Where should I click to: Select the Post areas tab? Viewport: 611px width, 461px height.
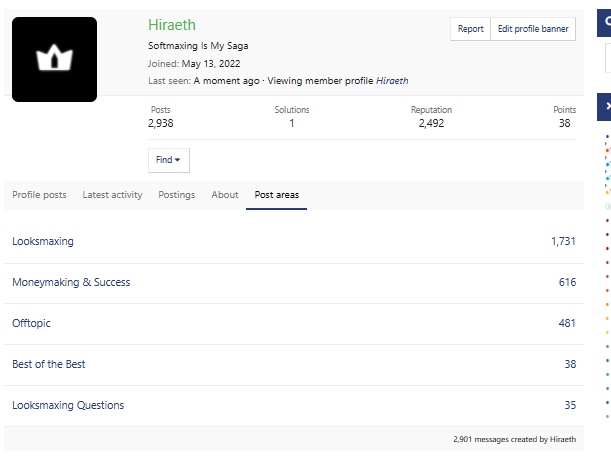point(276,195)
